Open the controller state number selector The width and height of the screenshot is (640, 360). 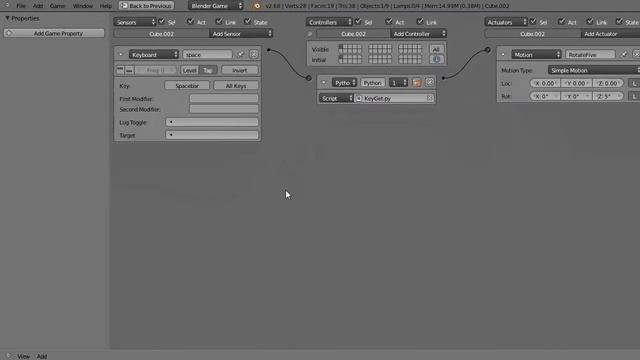coord(398,83)
